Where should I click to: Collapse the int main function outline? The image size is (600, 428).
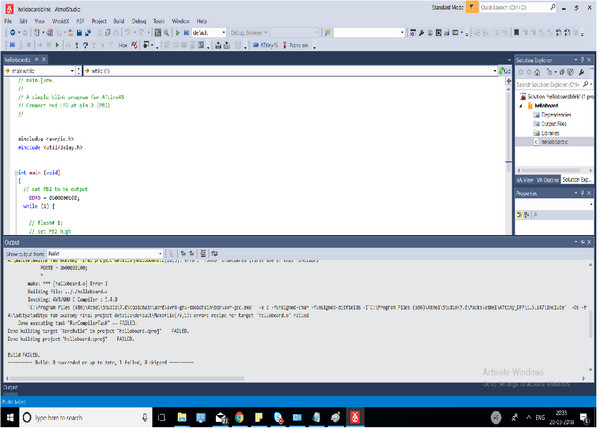click(x=16, y=173)
